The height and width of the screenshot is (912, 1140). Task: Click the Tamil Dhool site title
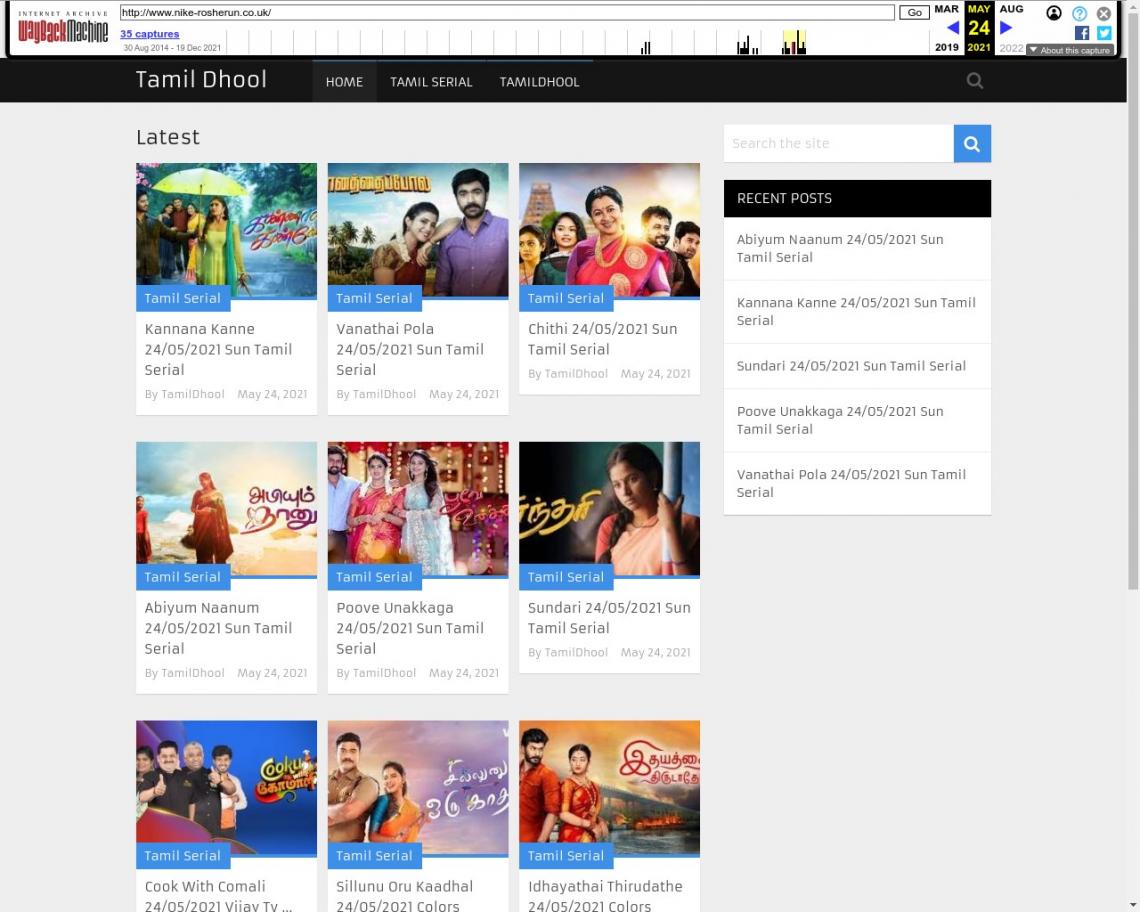click(x=201, y=79)
